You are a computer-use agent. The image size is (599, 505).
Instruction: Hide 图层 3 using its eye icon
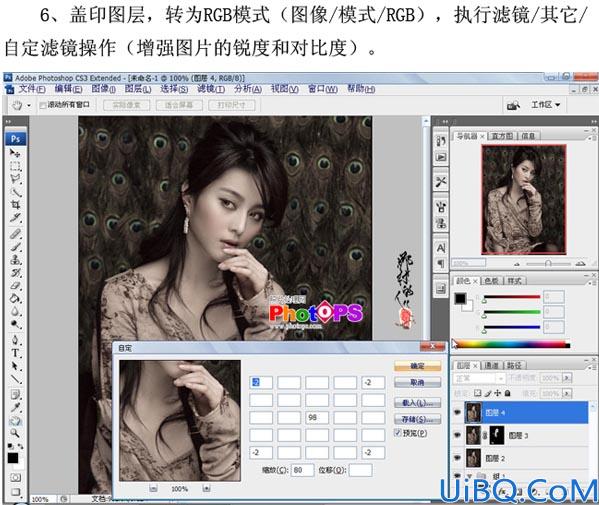point(457,435)
